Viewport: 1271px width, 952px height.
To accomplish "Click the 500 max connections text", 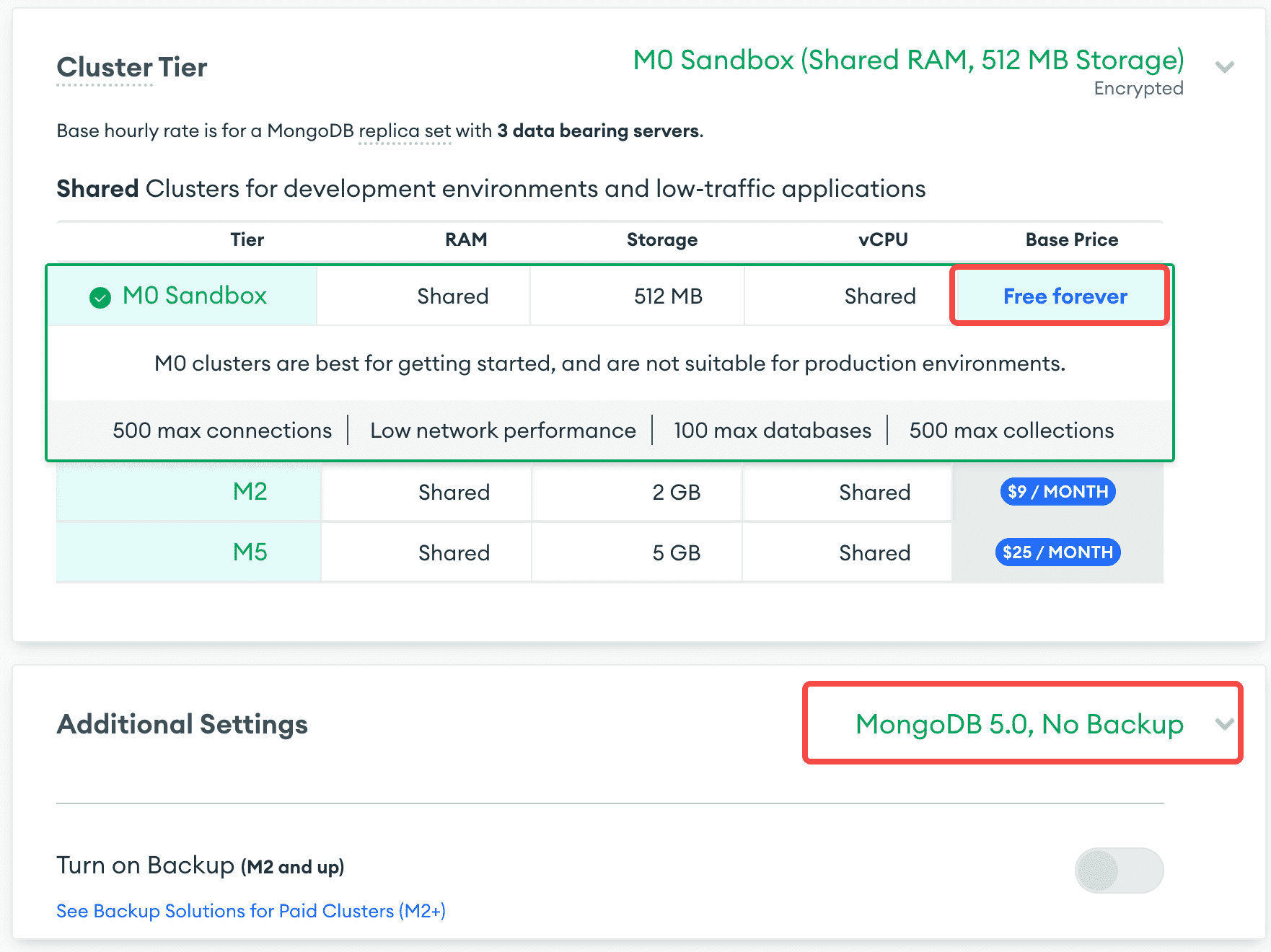I will pos(222,431).
